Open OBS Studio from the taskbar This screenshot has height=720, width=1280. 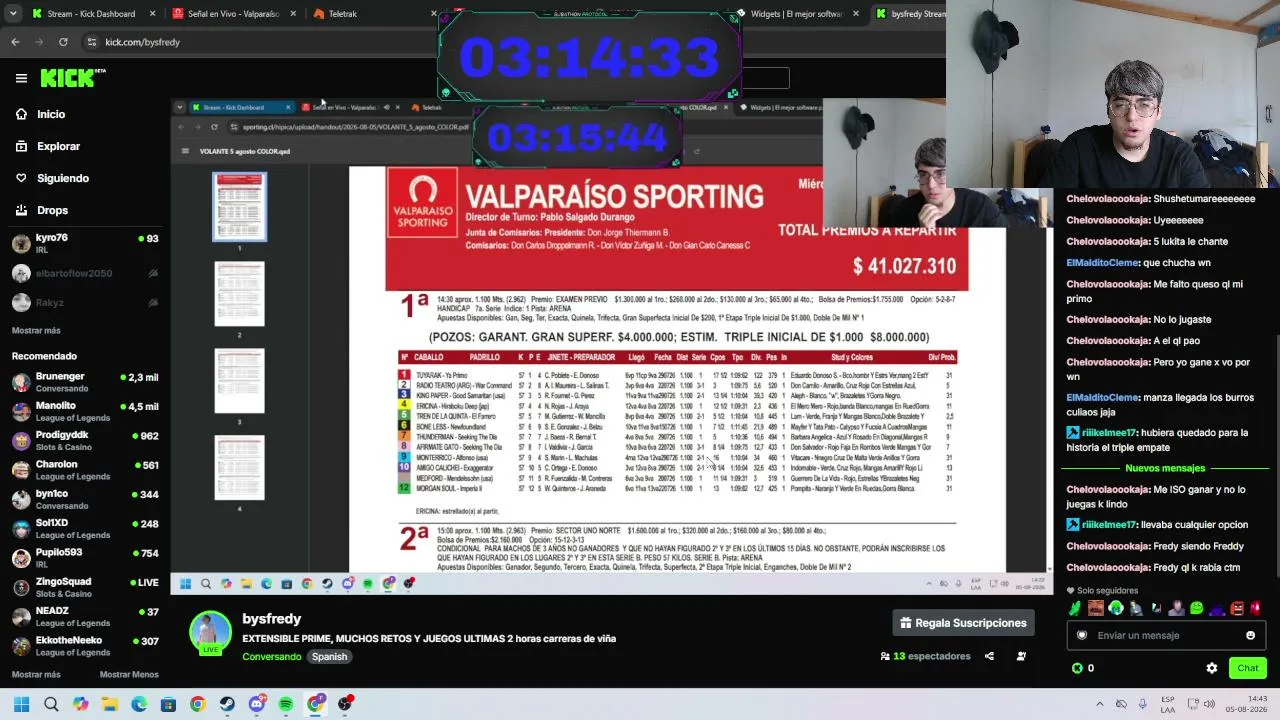tap(345, 704)
